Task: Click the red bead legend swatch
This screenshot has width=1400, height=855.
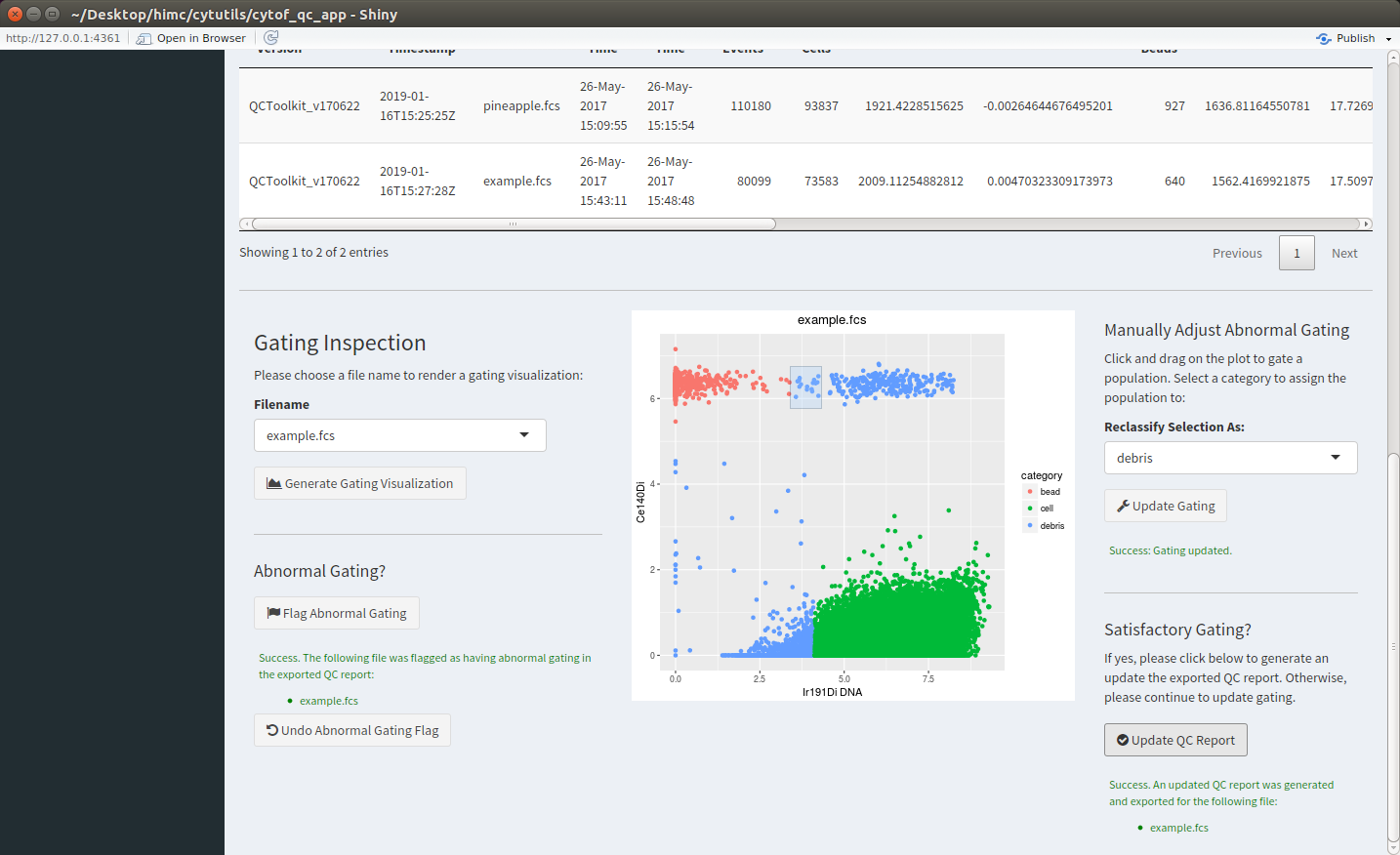Action: click(1030, 492)
